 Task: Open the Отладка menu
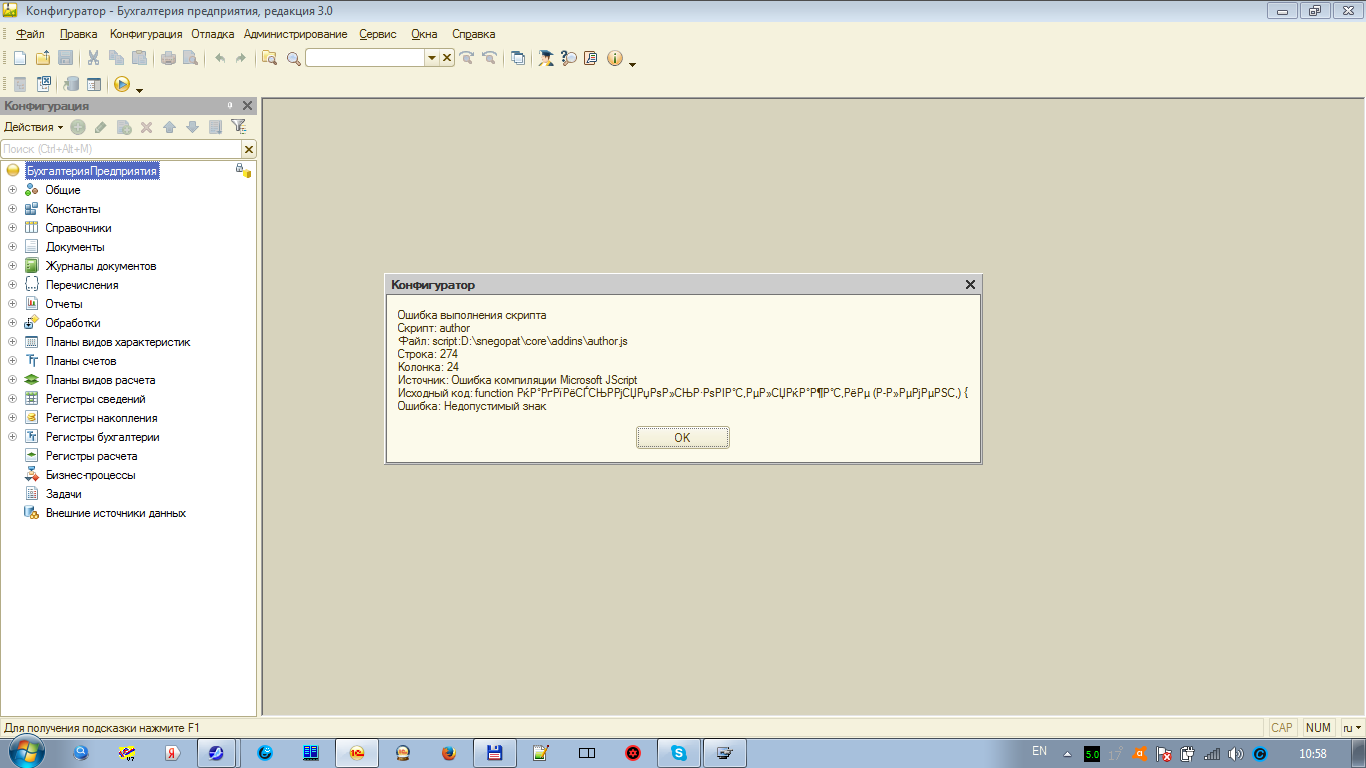[x=212, y=34]
